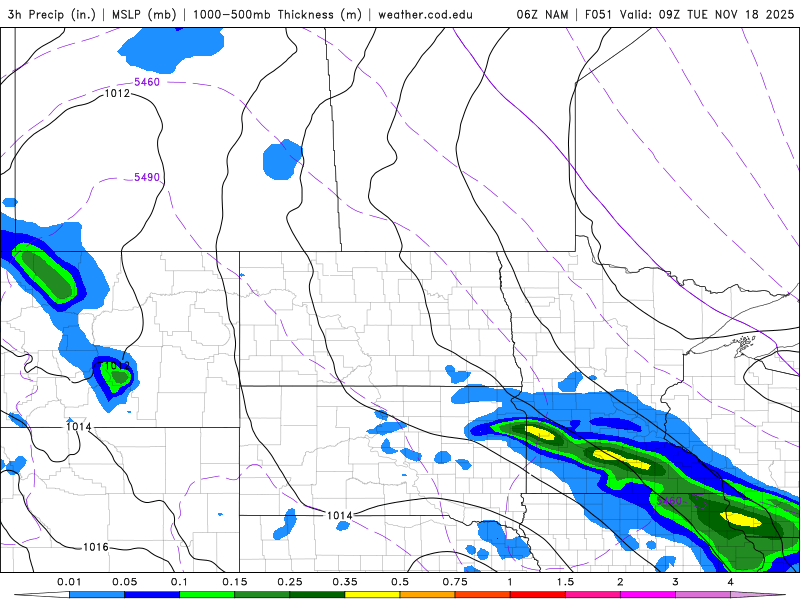Screen dimensions: 800x600
Task: Click the "MSLP (mb)" header label
Action: [x=142, y=14]
